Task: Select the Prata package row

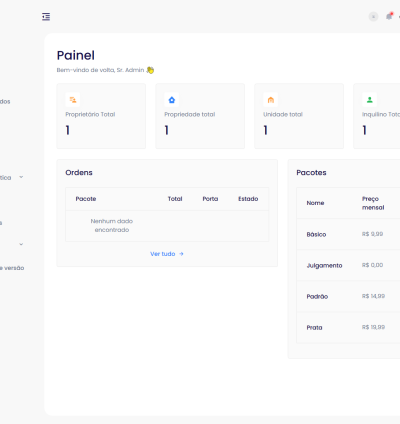Action: tap(348, 327)
